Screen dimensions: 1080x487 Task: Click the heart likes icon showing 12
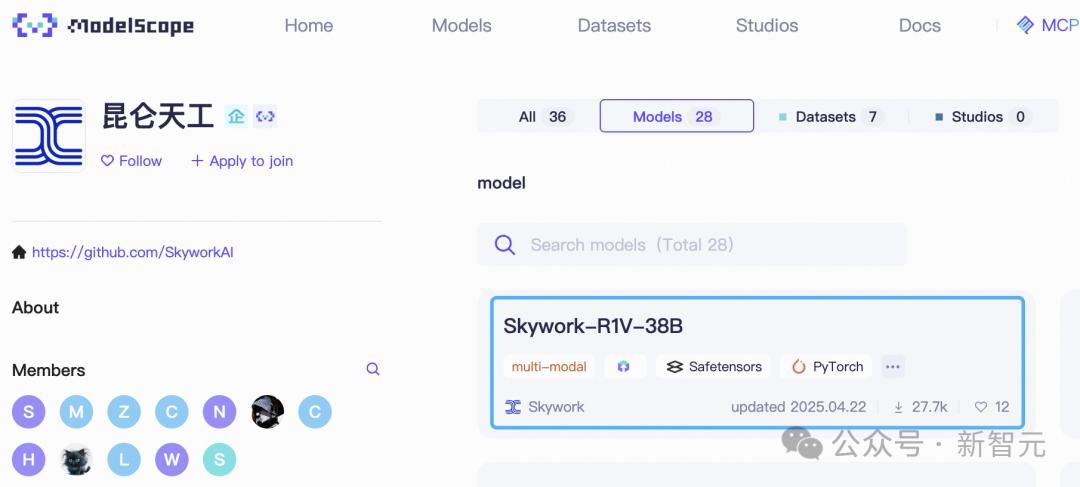tap(981, 407)
